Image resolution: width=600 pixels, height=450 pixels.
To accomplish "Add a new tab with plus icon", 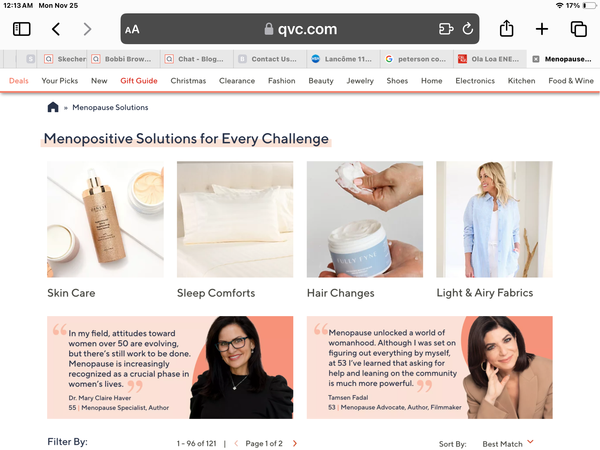I will [541, 29].
